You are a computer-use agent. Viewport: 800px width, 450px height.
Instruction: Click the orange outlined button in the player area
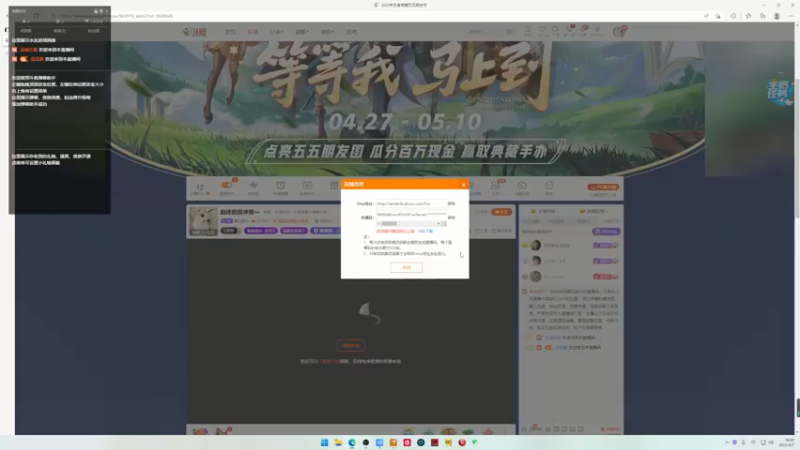(351, 345)
